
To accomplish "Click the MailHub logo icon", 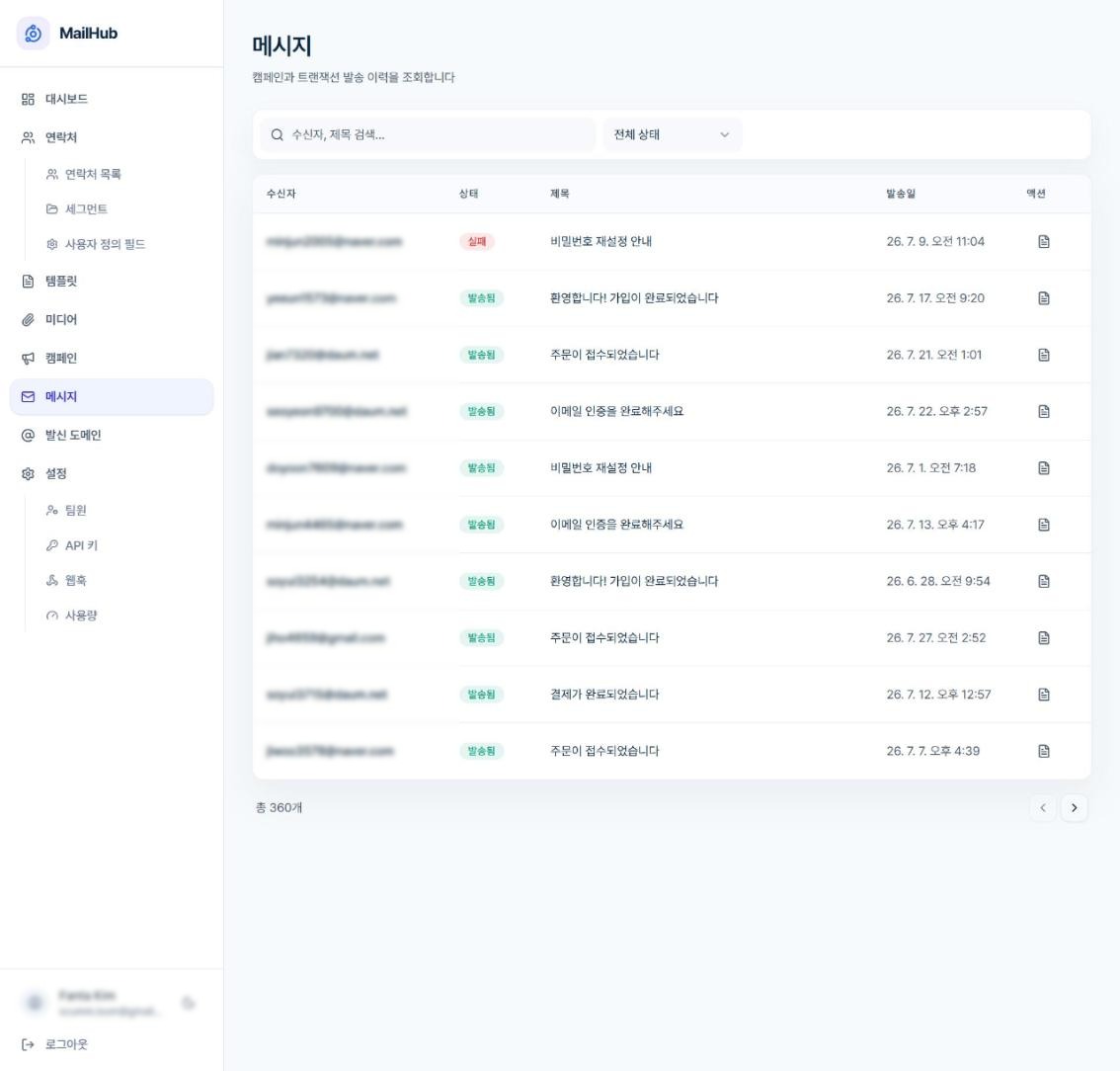I will click(33, 33).
